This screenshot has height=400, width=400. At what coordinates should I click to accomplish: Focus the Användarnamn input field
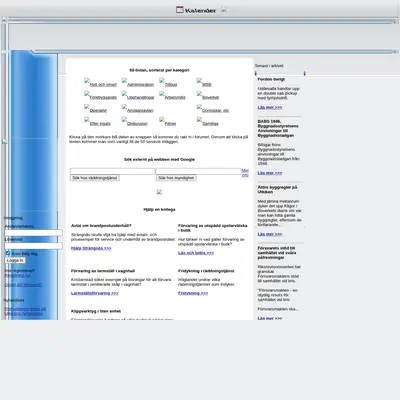pos(33,233)
